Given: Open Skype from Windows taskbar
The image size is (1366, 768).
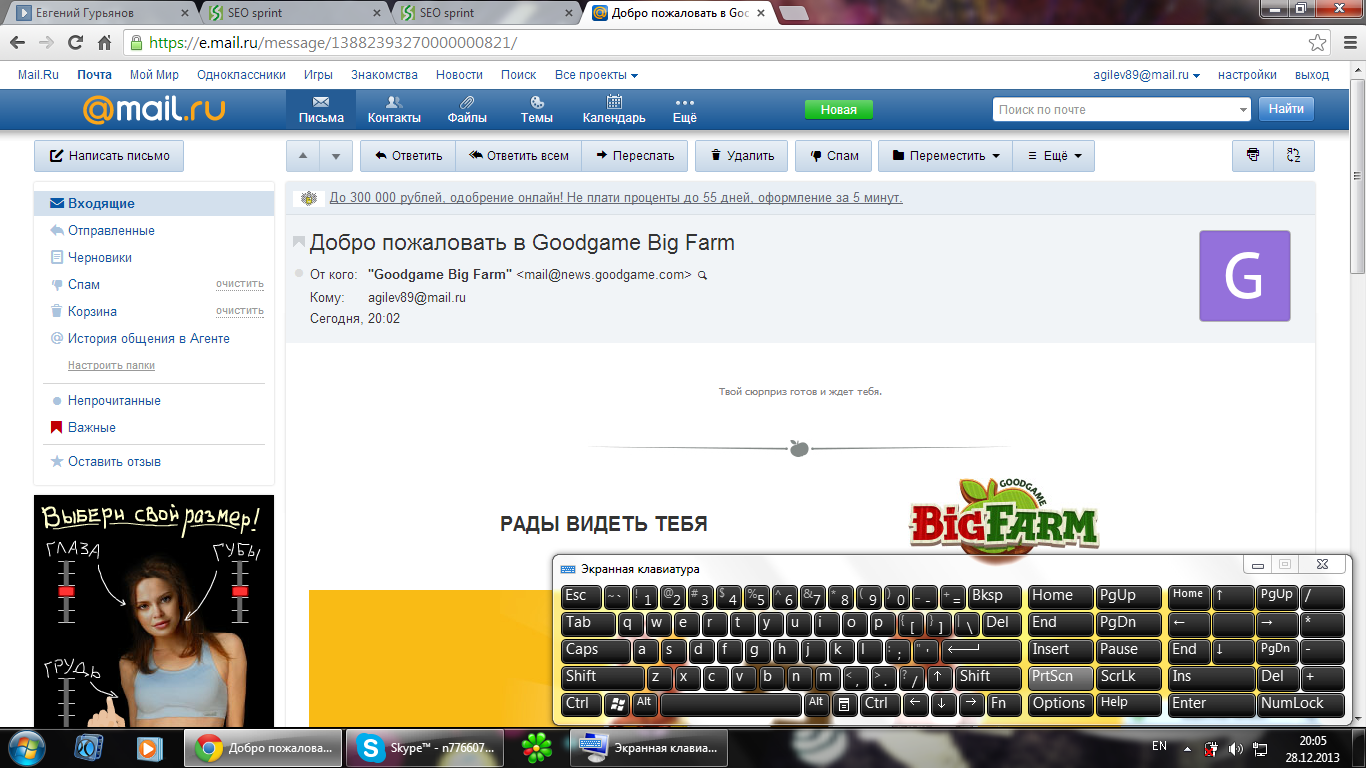Looking at the screenshot, I should point(425,748).
